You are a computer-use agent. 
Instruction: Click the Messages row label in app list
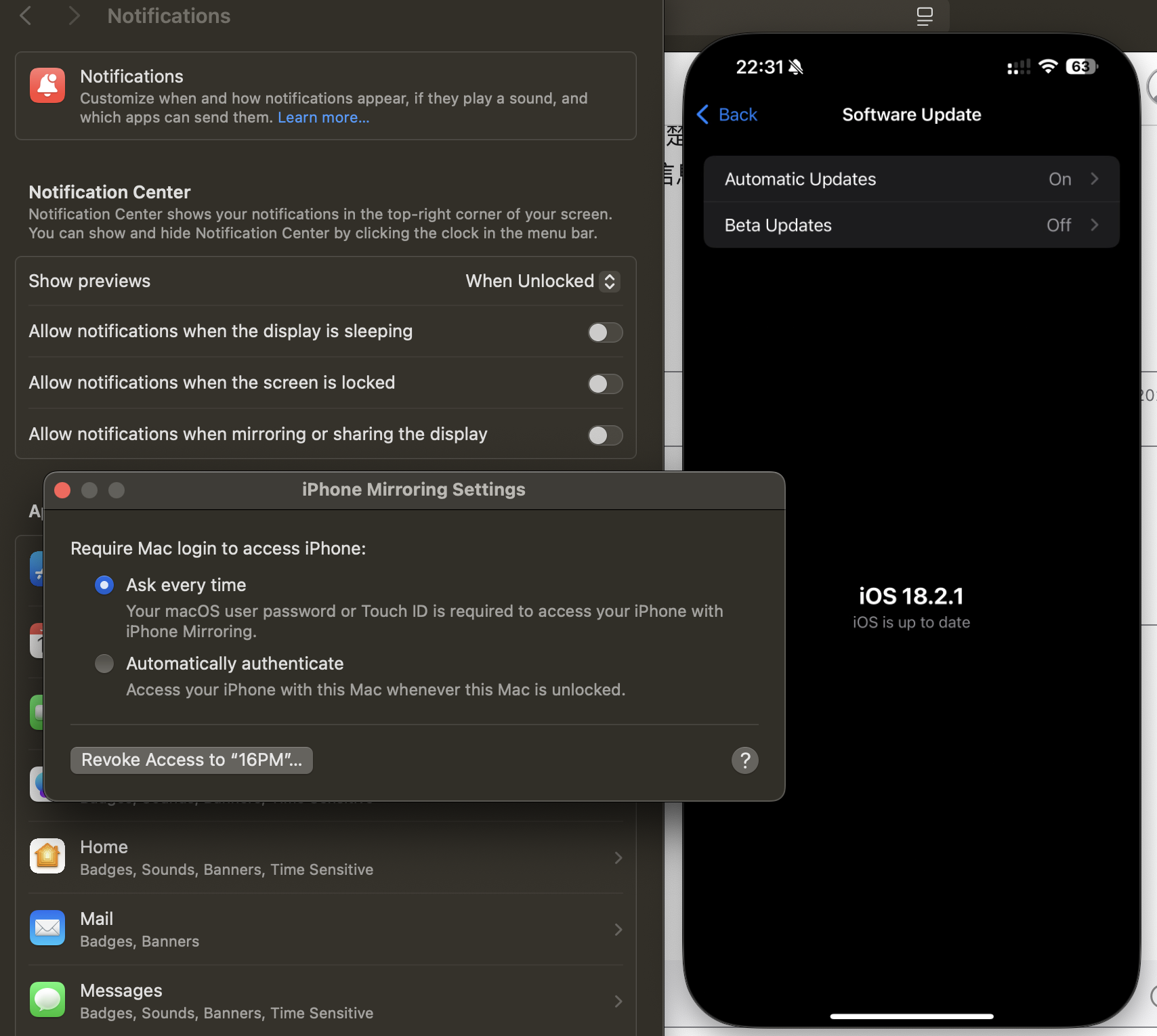[x=121, y=991]
